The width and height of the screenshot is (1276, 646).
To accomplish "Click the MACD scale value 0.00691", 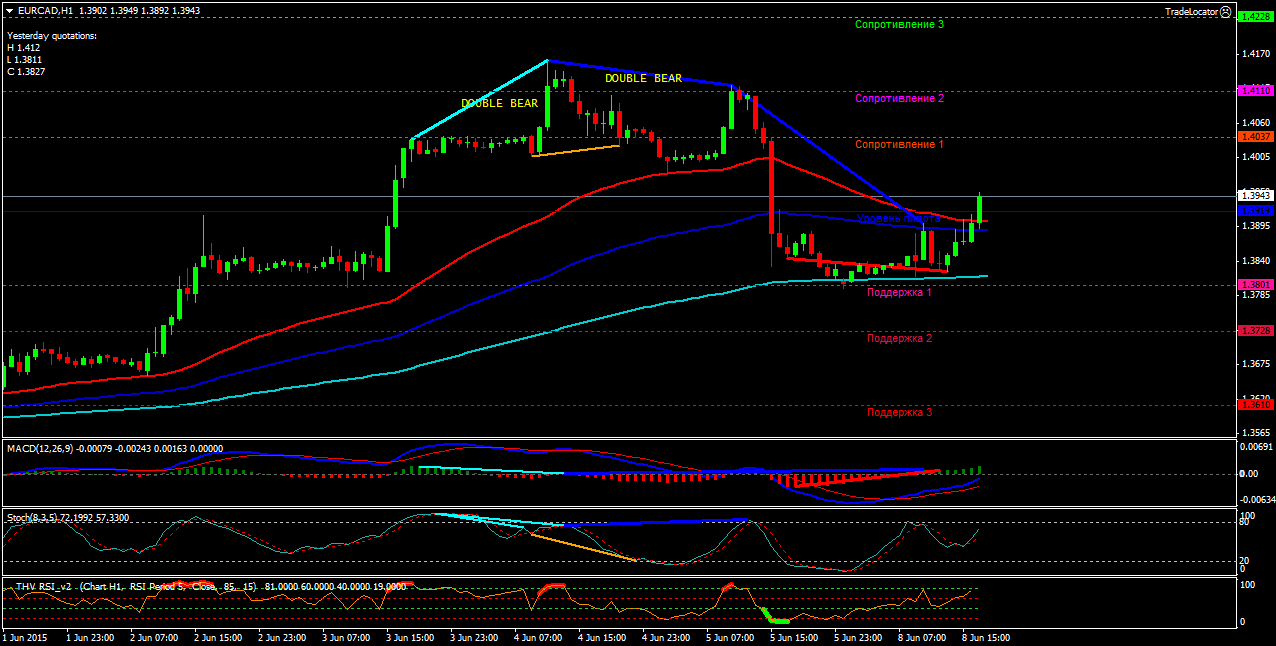I will coord(1255,446).
